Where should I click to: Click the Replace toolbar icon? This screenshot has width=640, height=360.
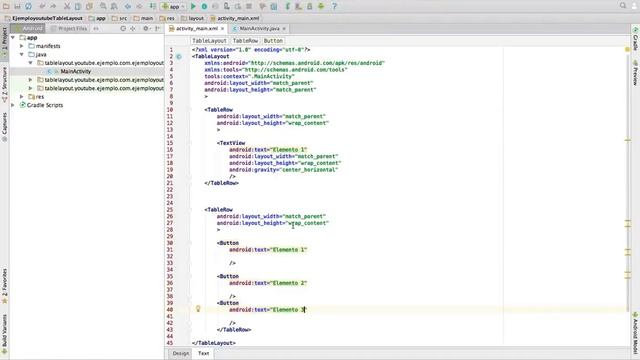tap(114, 6)
